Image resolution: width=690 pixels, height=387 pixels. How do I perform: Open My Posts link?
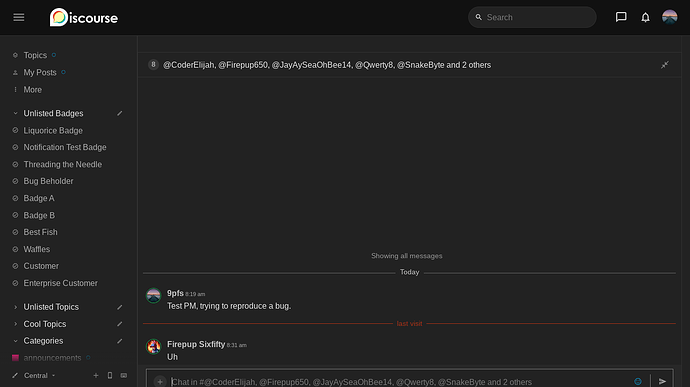pyautogui.click(x=40, y=72)
